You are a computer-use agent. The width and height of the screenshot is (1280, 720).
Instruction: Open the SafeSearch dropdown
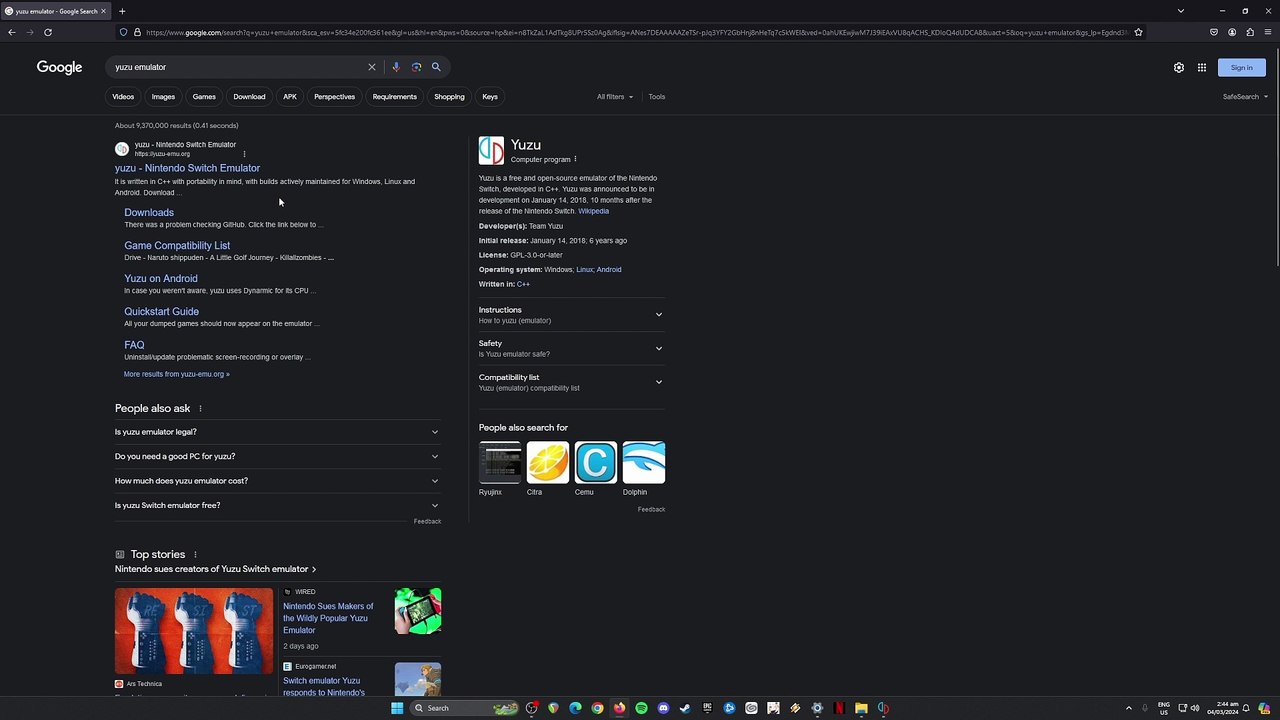(x=1245, y=97)
